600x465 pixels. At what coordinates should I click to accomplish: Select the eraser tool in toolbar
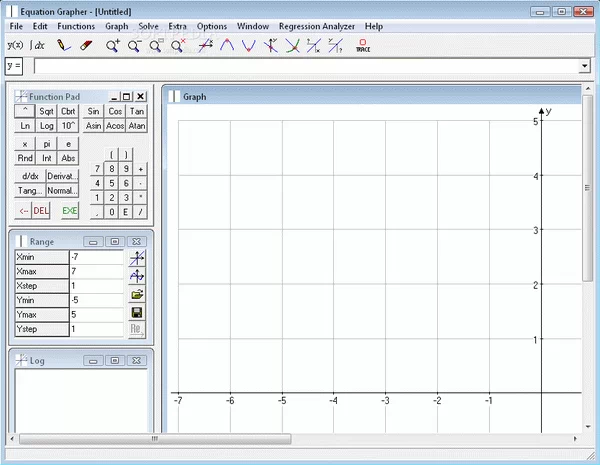tap(86, 45)
